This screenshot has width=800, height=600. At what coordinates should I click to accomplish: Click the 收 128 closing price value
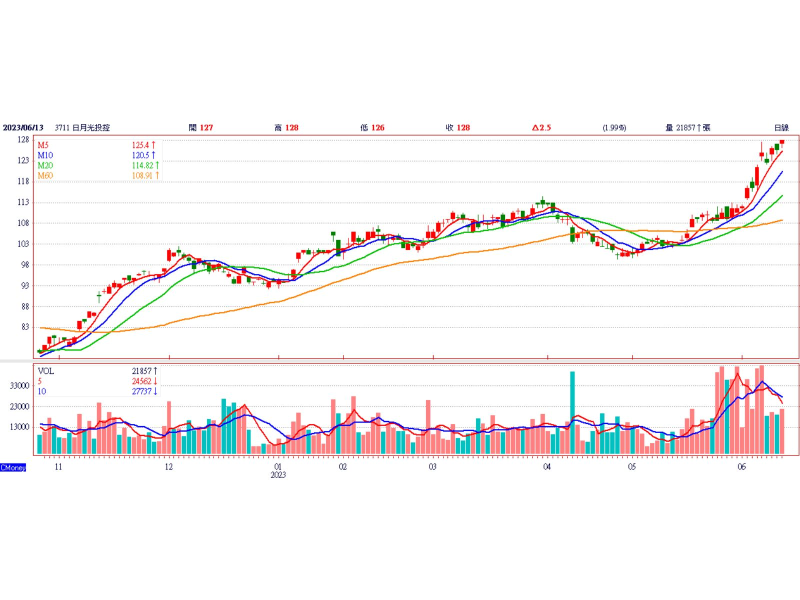point(457,128)
